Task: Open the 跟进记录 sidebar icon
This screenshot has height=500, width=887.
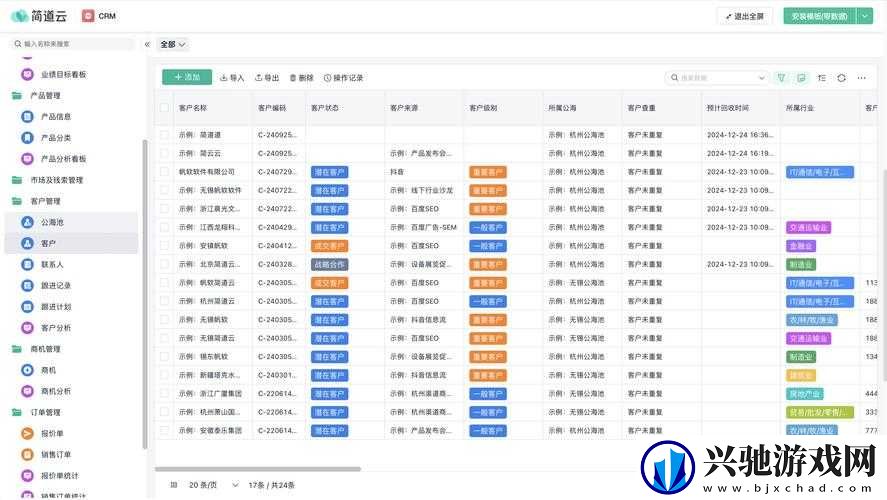Action: 27,286
